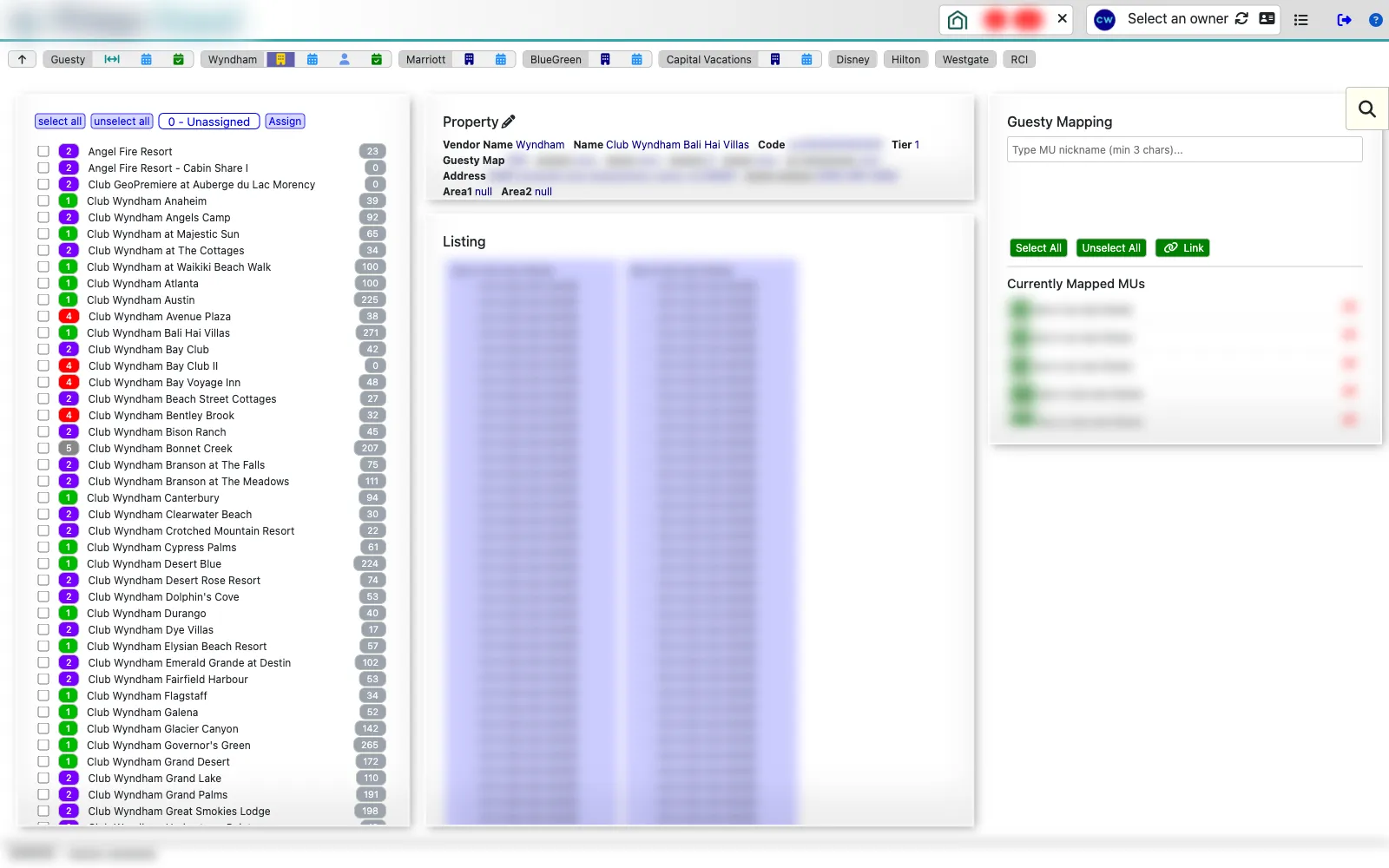Click the Wyndham person icon
1389x868 pixels.
pyautogui.click(x=345, y=59)
